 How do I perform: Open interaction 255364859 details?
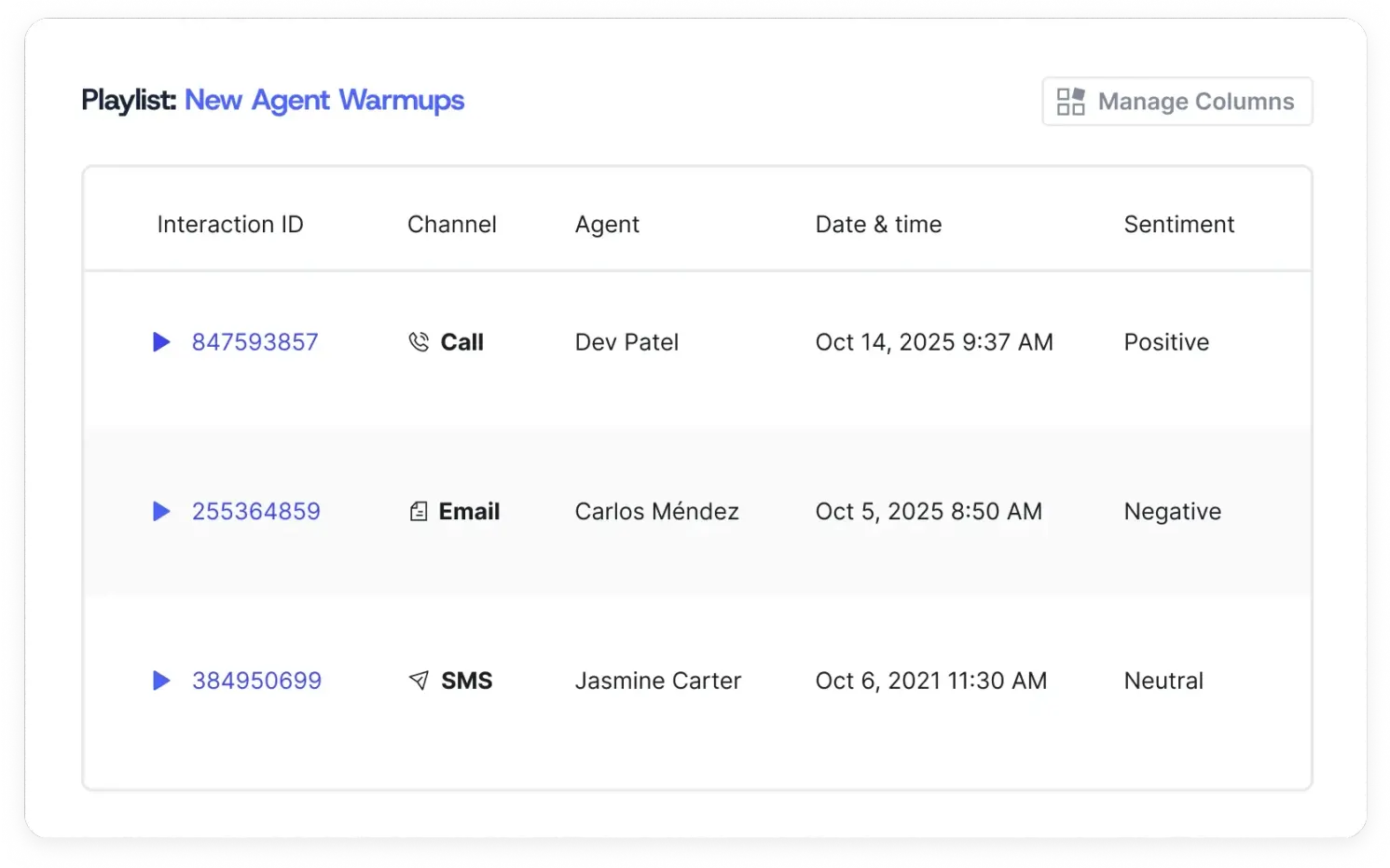coord(255,511)
